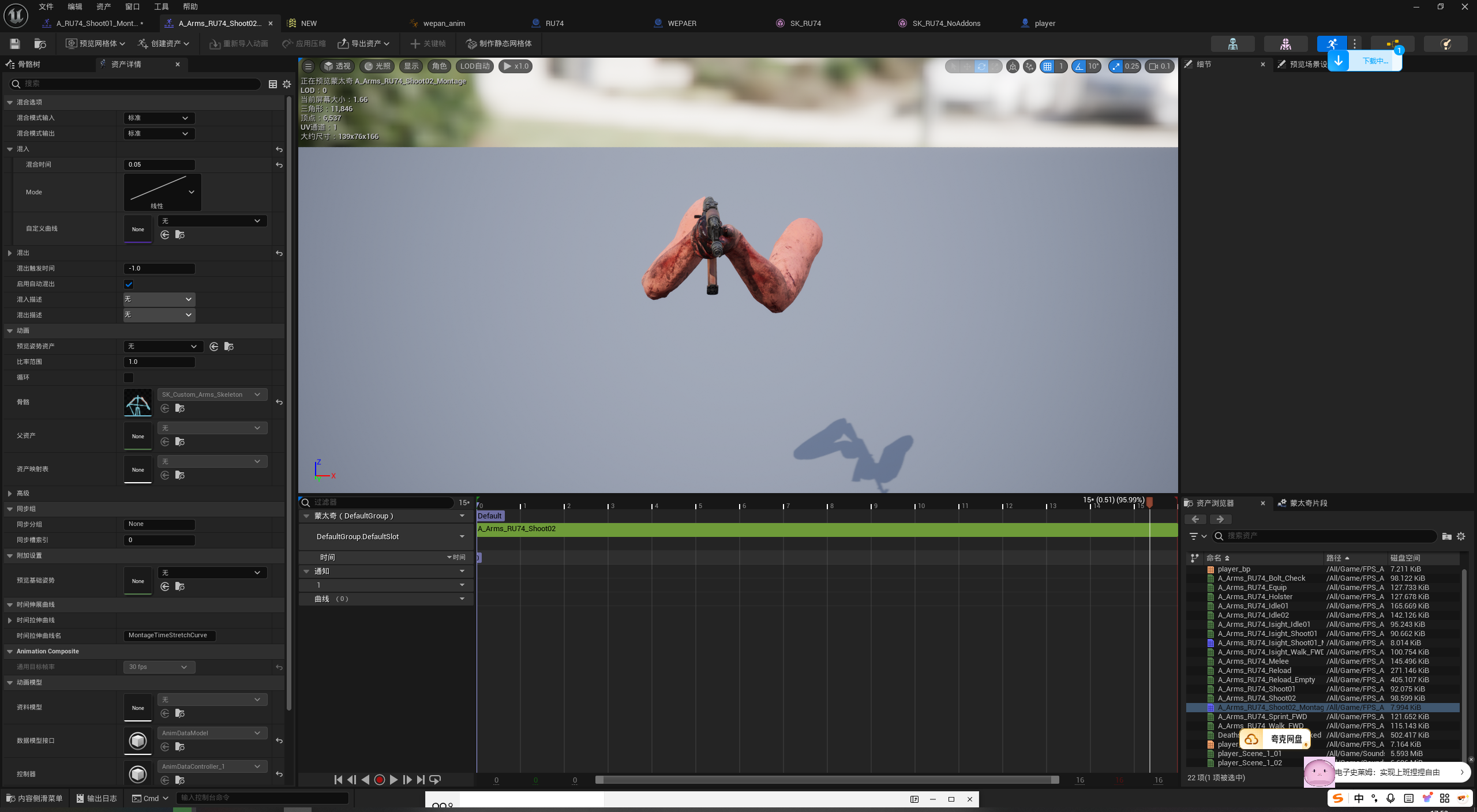Click the asset browser filter icon
Viewport: 1477px width, 812px height.
(1197, 536)
